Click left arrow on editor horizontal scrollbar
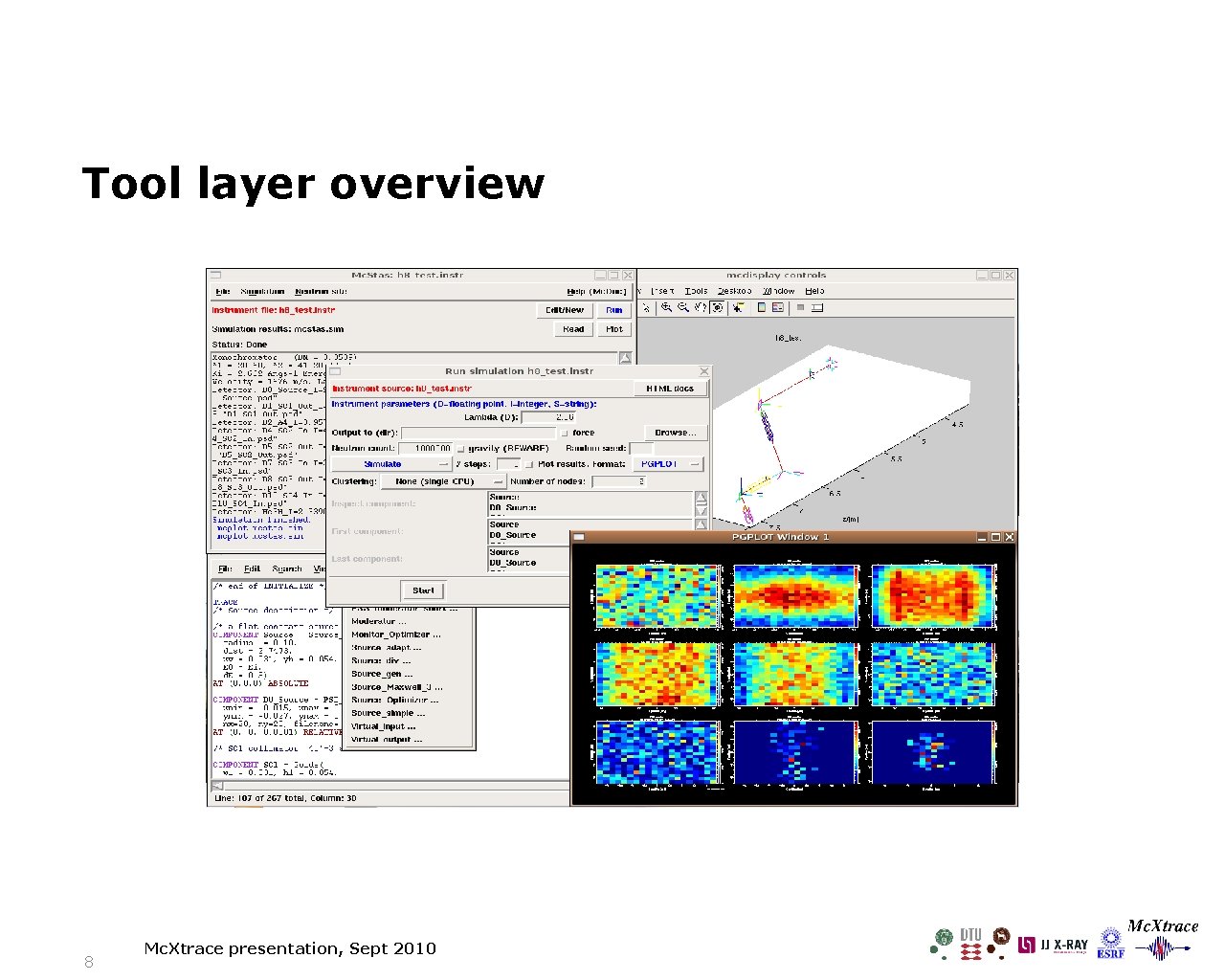Viewport: 1225px width, 980px height. click(x=217, y=786)
